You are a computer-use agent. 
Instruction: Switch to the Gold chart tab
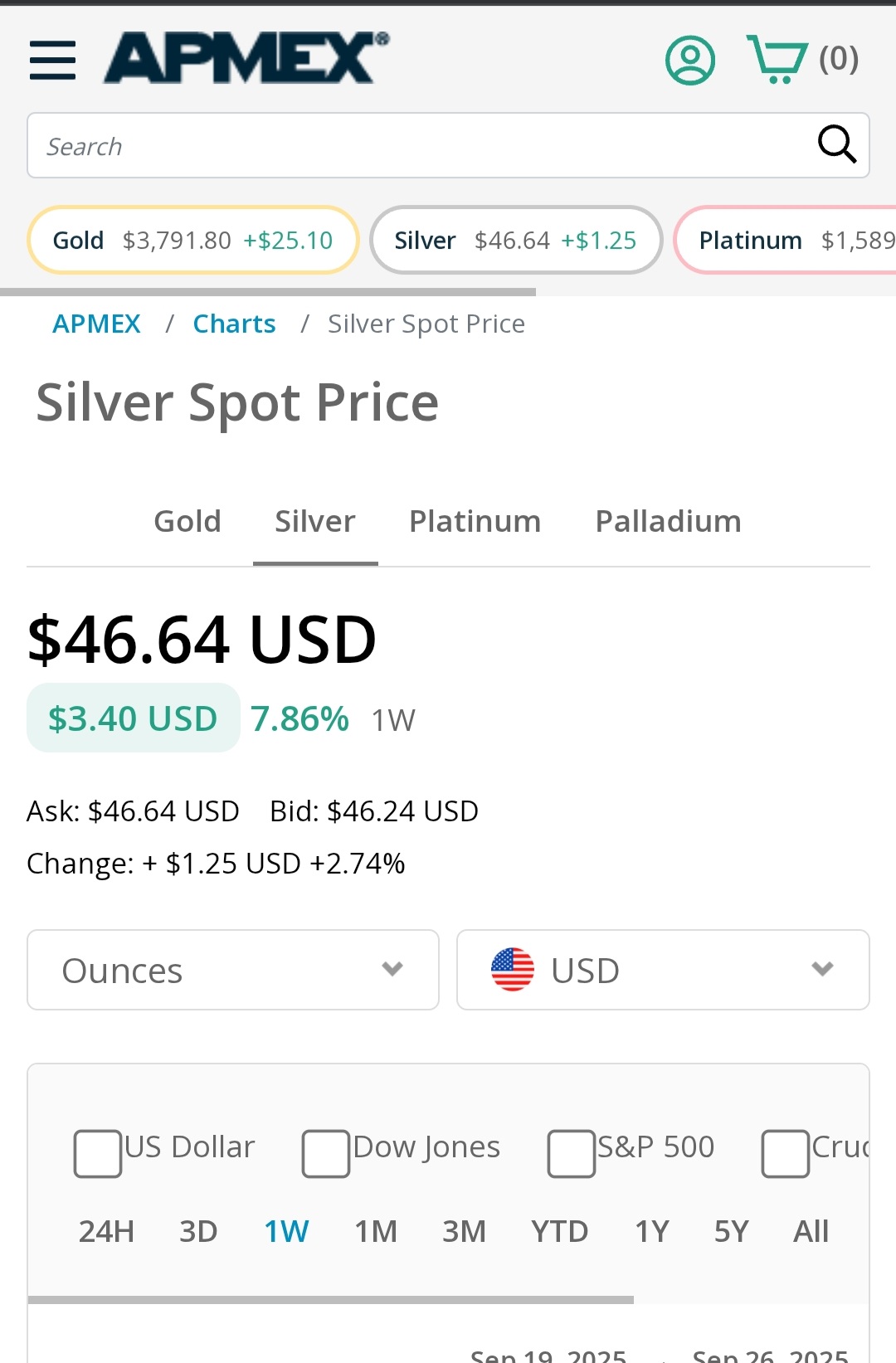point(187,522)
